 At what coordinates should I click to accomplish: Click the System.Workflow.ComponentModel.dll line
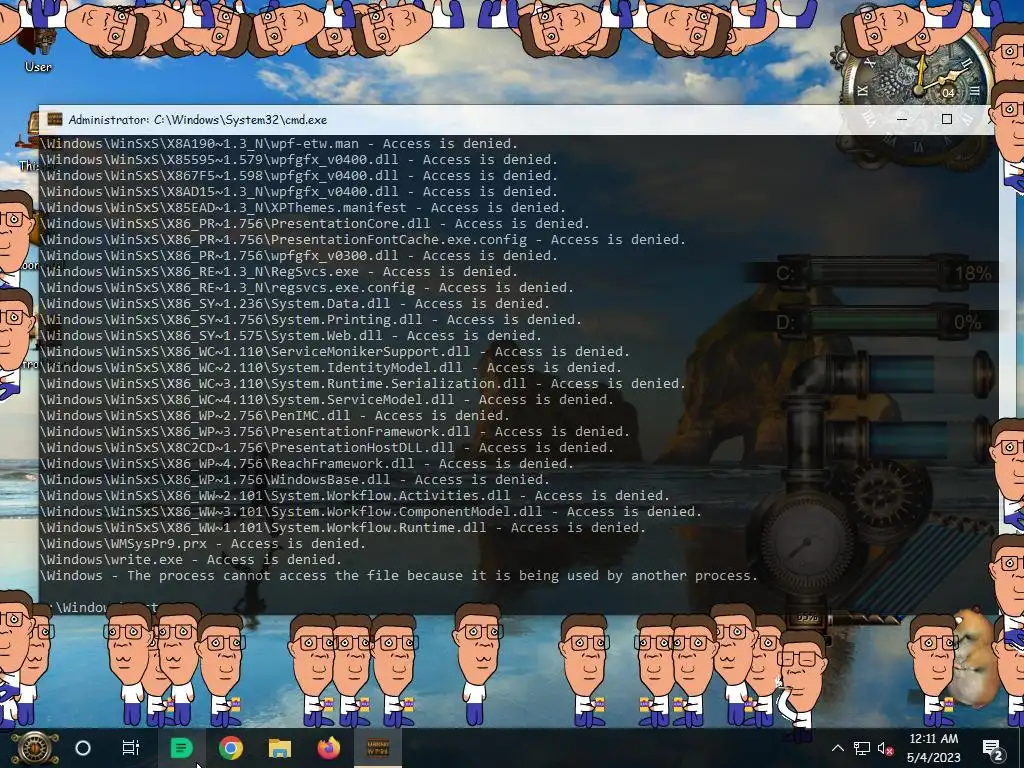371,512
